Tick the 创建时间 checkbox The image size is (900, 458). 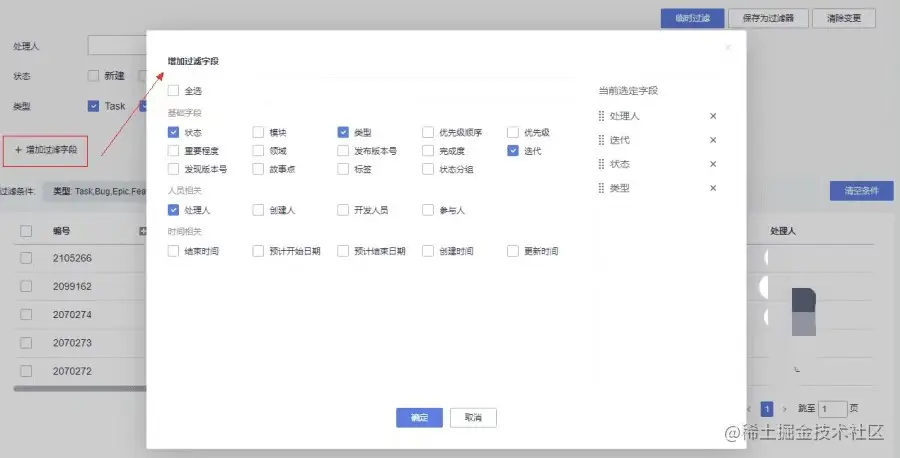pyautogui.click(x=428, y=251)
